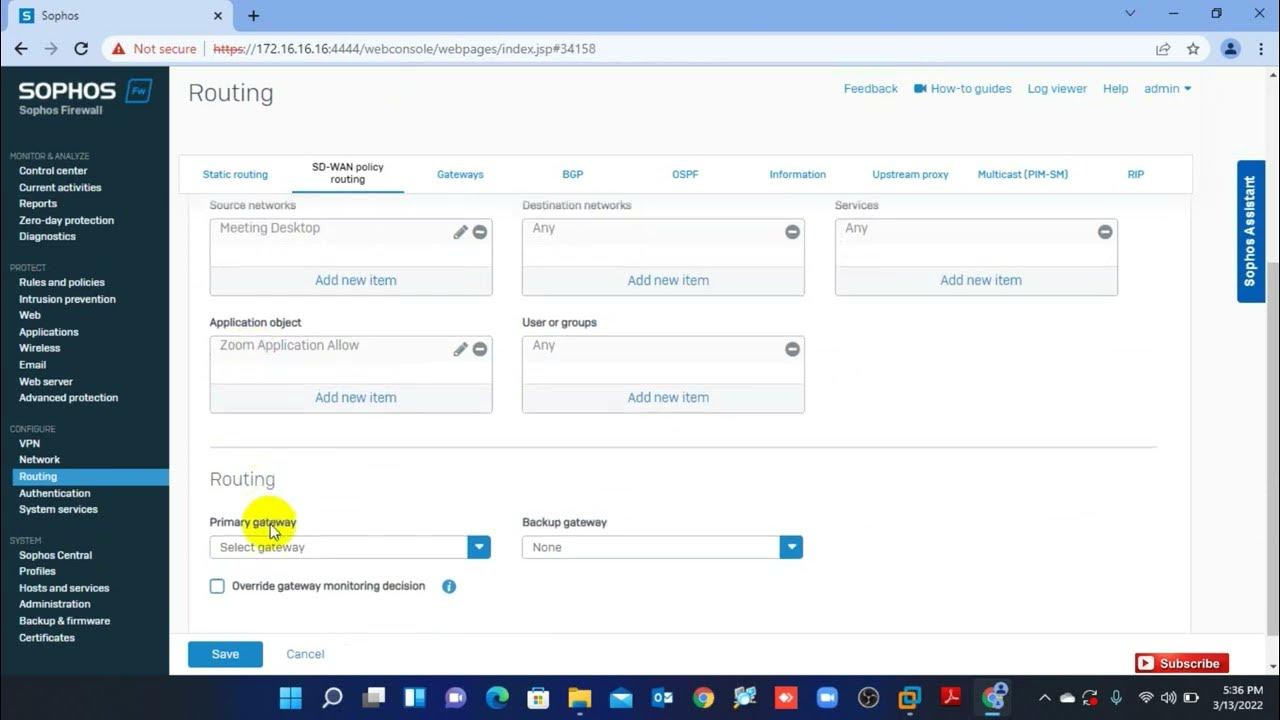
Task: Open Outlook from the taskbar
Action: (x=662, y=697)
